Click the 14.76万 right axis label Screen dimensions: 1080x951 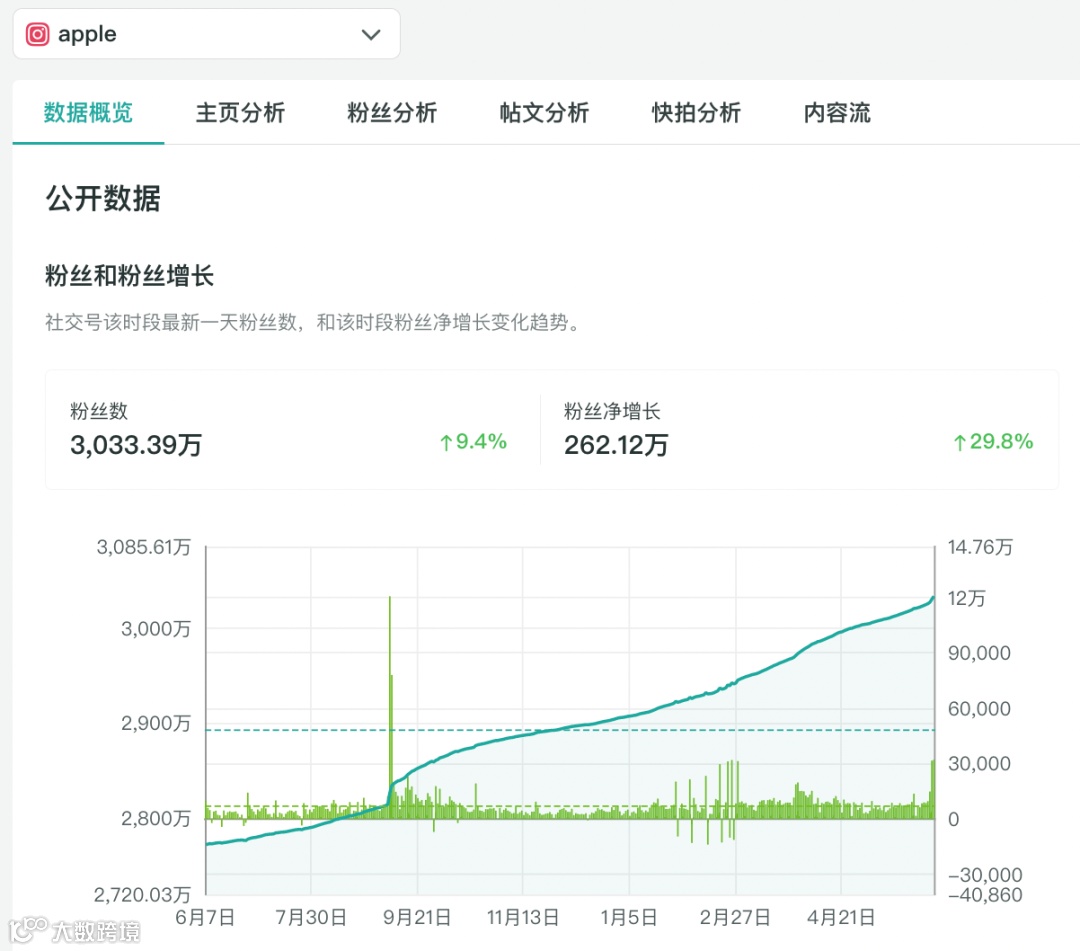point(980,547)
